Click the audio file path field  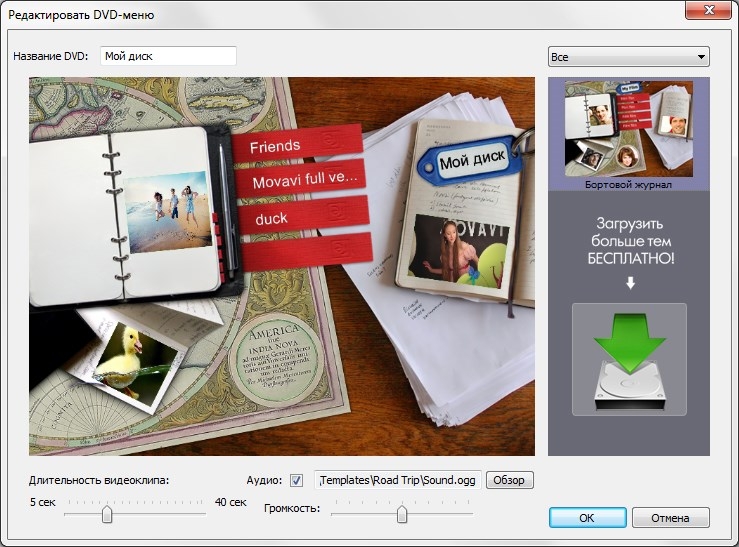pos(398,480)
